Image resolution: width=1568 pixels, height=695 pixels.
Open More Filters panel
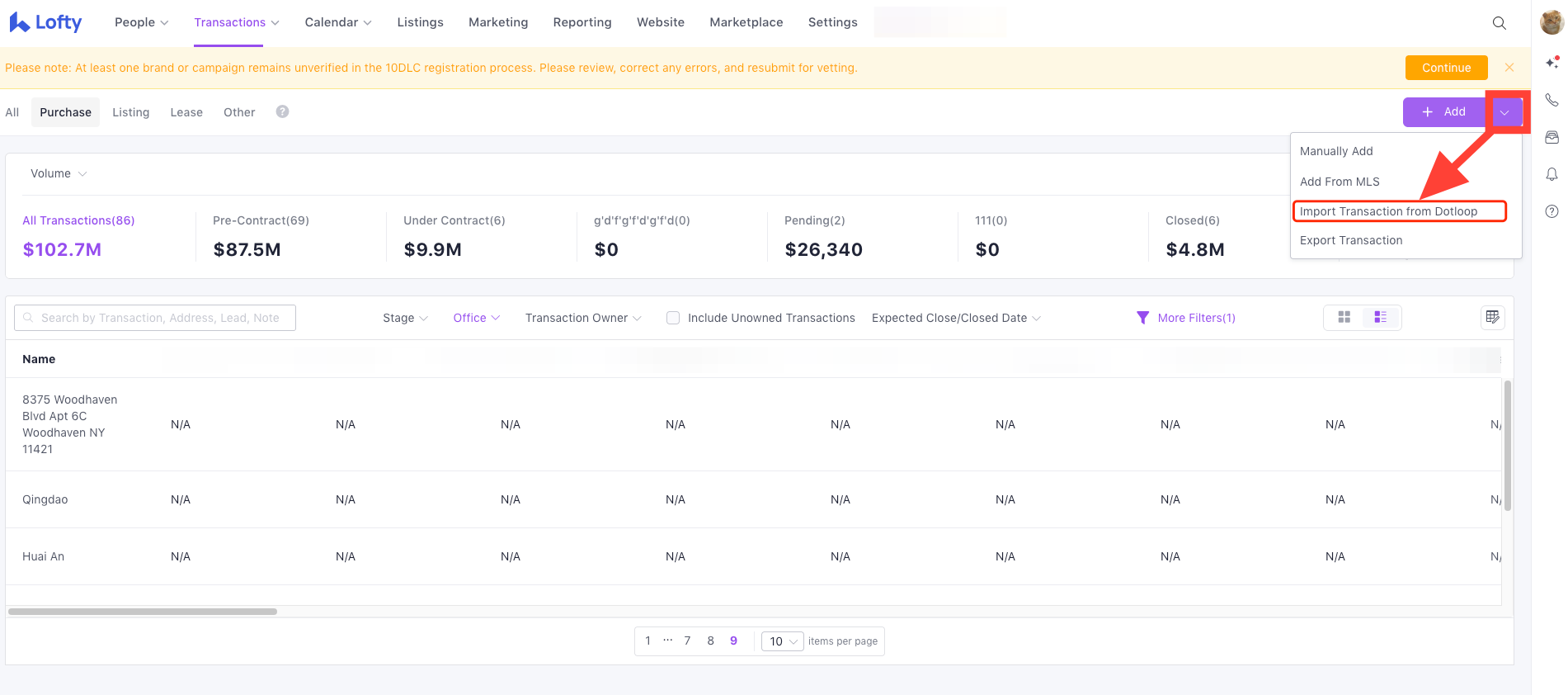1186,318
